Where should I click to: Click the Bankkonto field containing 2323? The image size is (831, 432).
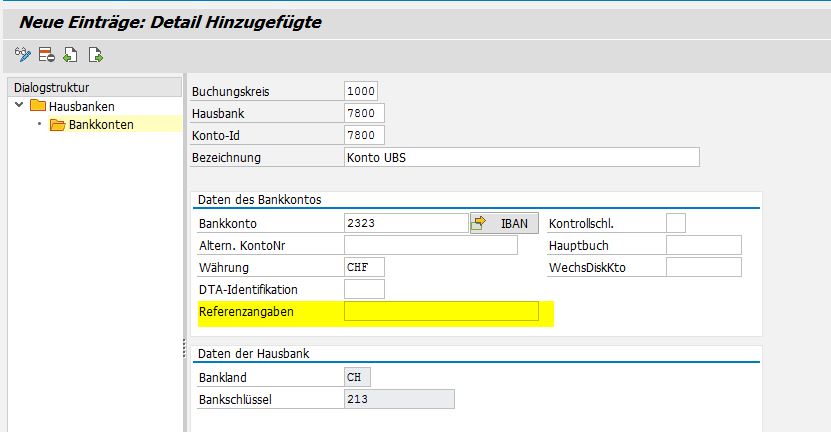(x=405, y=223)
